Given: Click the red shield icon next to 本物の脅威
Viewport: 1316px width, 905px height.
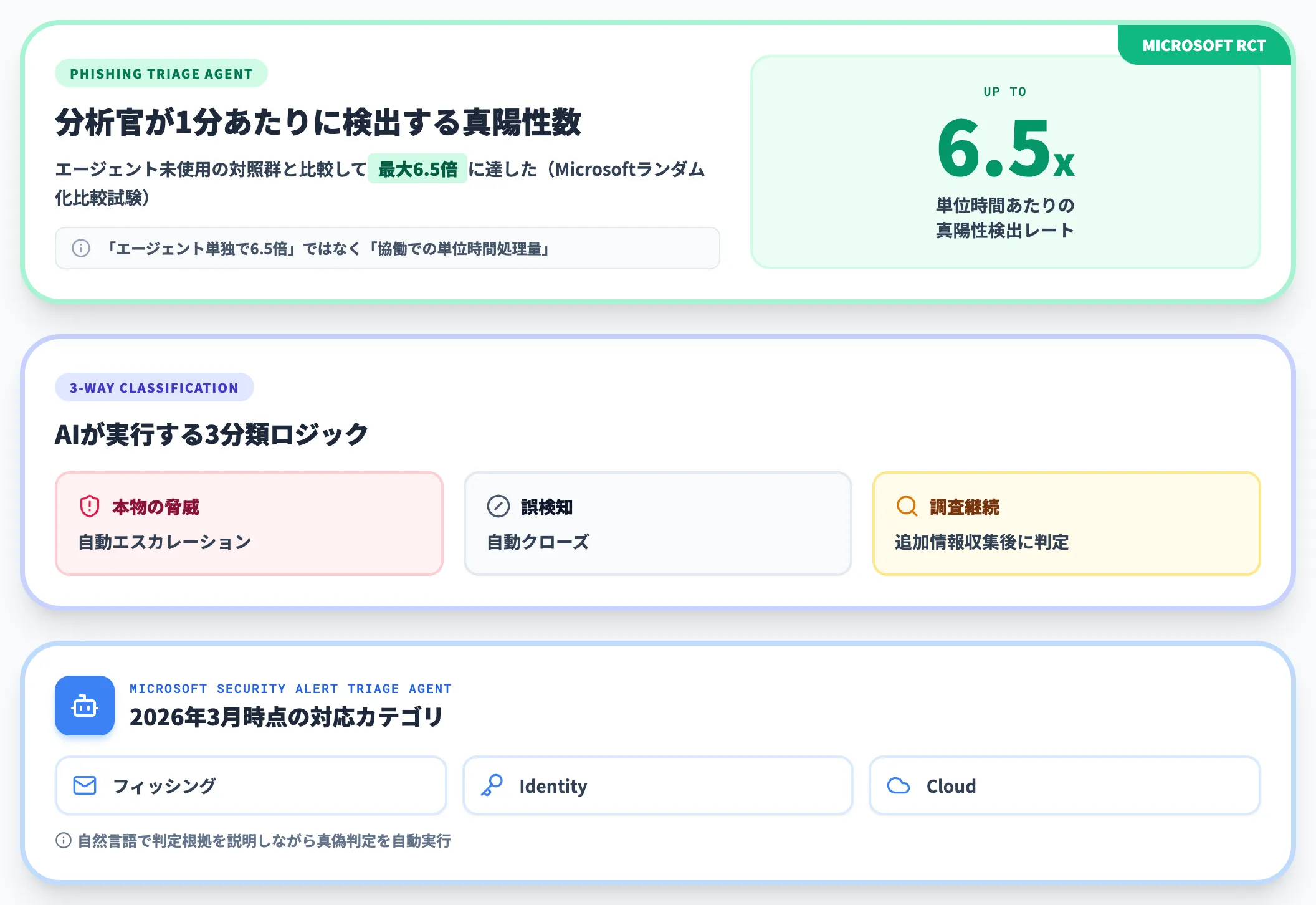Looking at the screenshot, I should 90,506.
